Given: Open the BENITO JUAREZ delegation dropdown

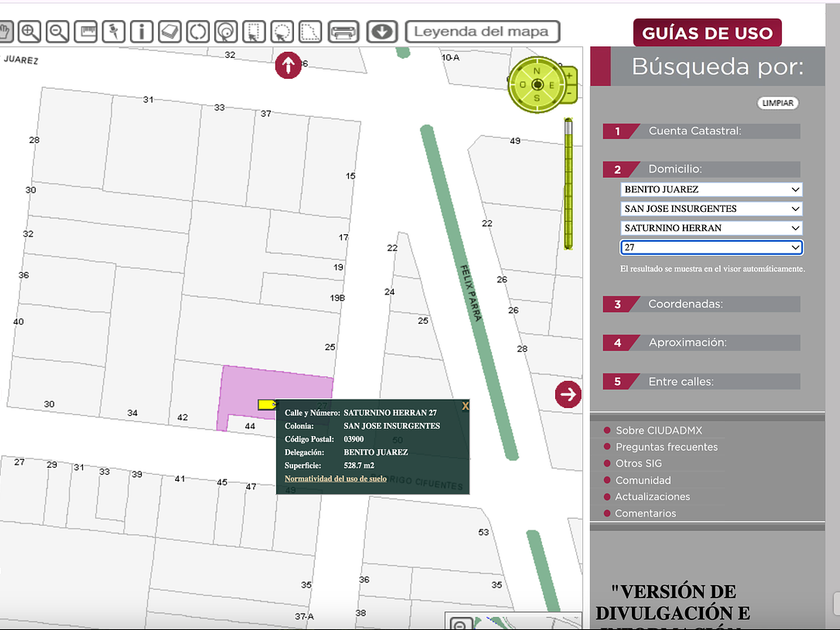Looking at the screenshot, I should 711,190.
